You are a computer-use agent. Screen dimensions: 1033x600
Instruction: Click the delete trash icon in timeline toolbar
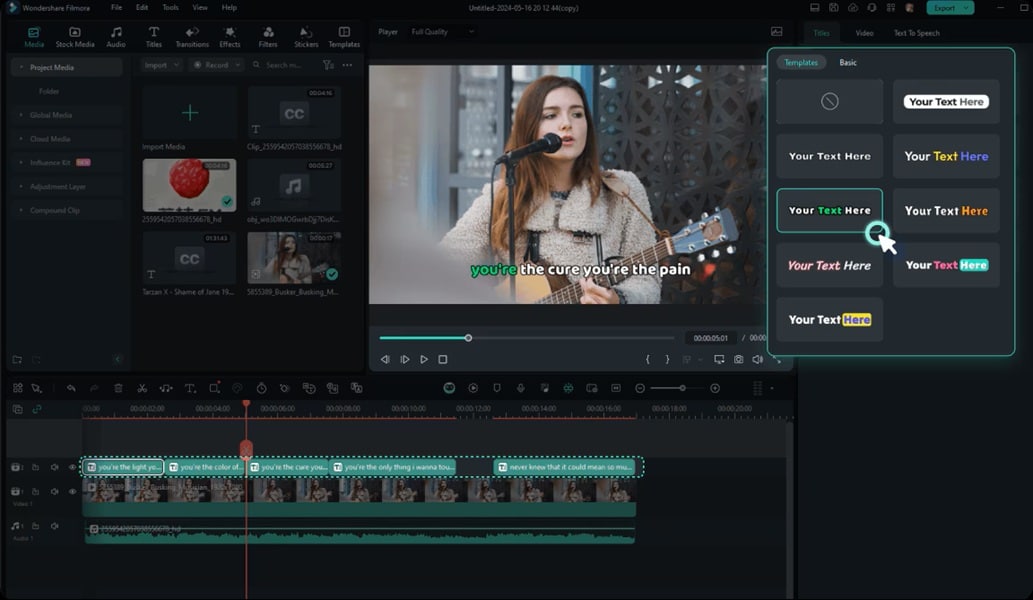[x=118, y=388]
